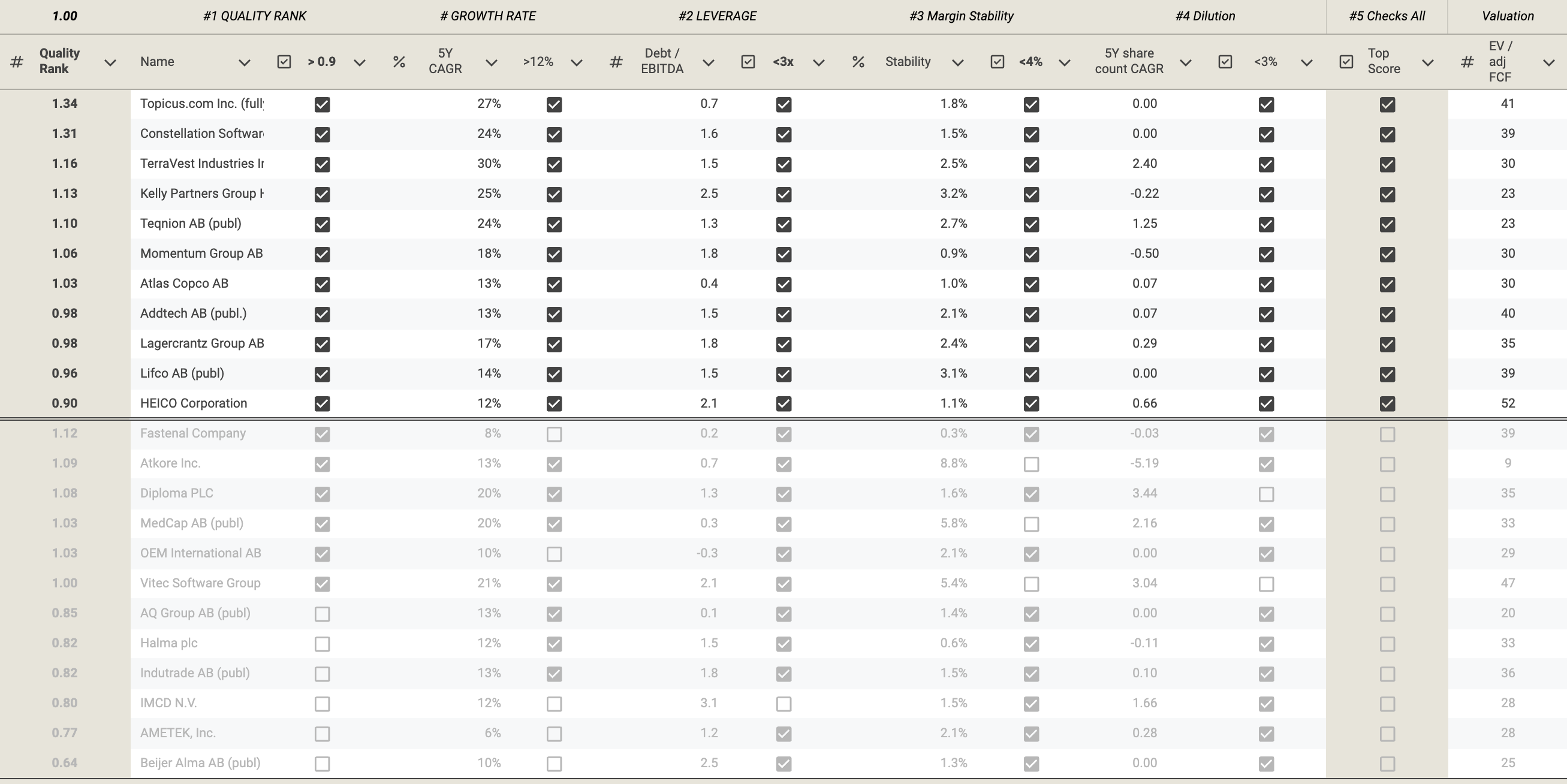Viewport: 1567px width, 784px height.
Task: Click the percent-type icon beside Stability header
Action: (x=858, y=62)
